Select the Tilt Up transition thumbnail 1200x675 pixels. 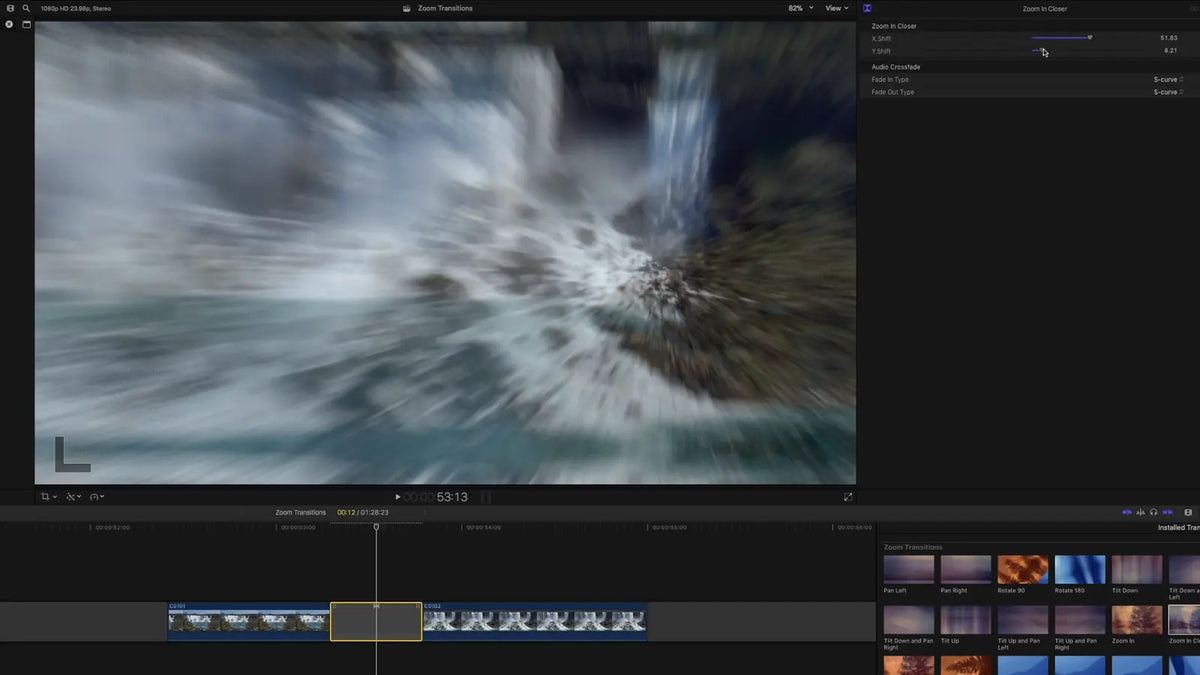point(966,620)
